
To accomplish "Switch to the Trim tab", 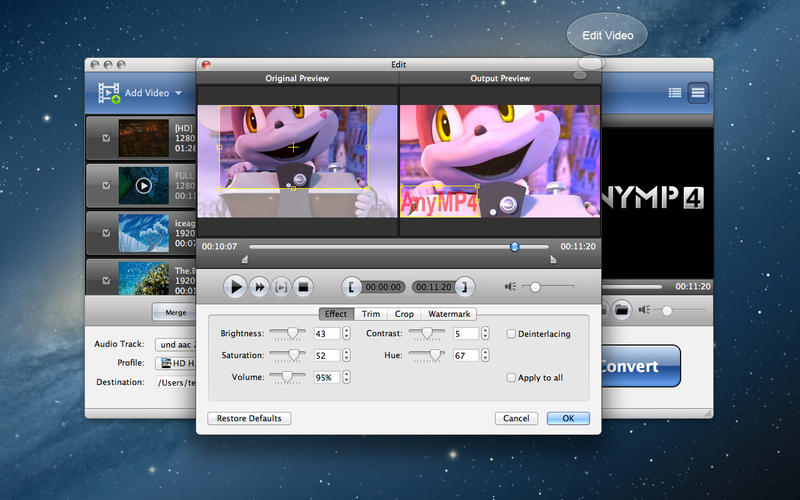I will [x=371, y=314].
